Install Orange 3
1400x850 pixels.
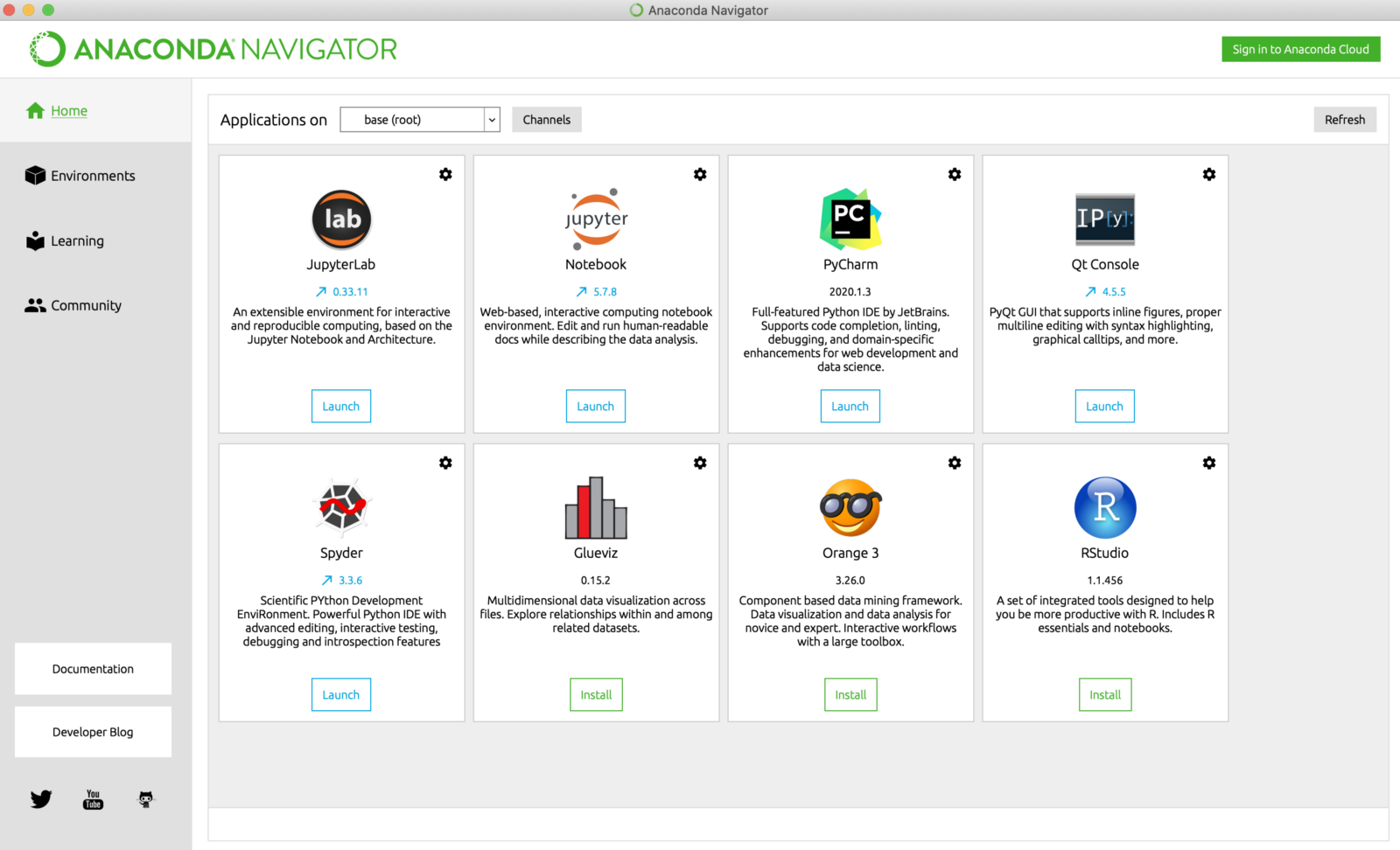tap(850, 695)
